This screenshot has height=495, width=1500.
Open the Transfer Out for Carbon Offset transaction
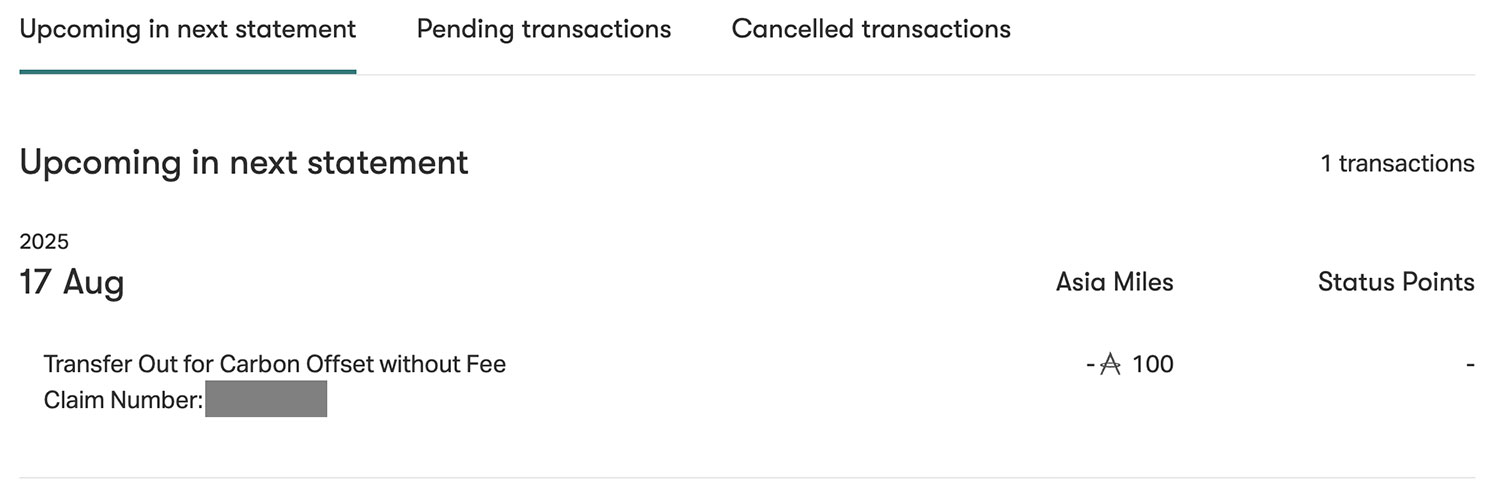point(275,364)
